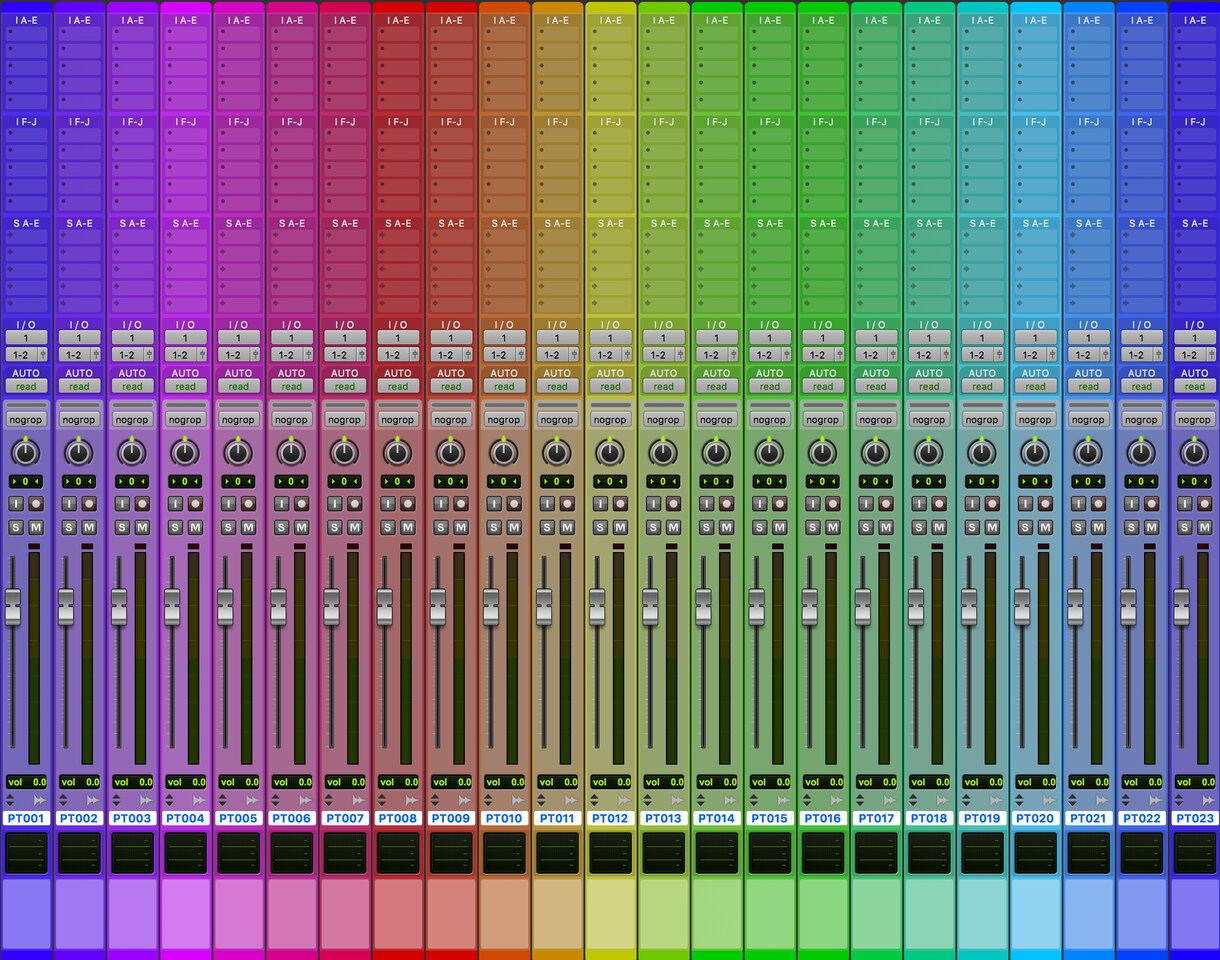Viewport: 1220px width, 960px height.
Task: Mute track PT001
Action: click(36, 527)
